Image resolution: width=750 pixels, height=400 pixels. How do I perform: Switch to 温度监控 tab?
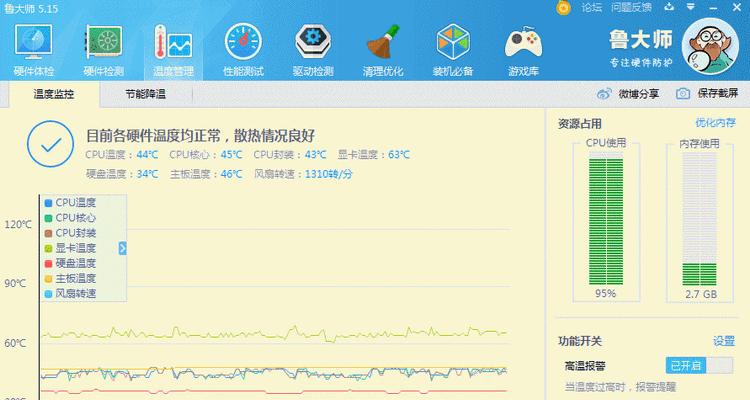tap(54, 94)
